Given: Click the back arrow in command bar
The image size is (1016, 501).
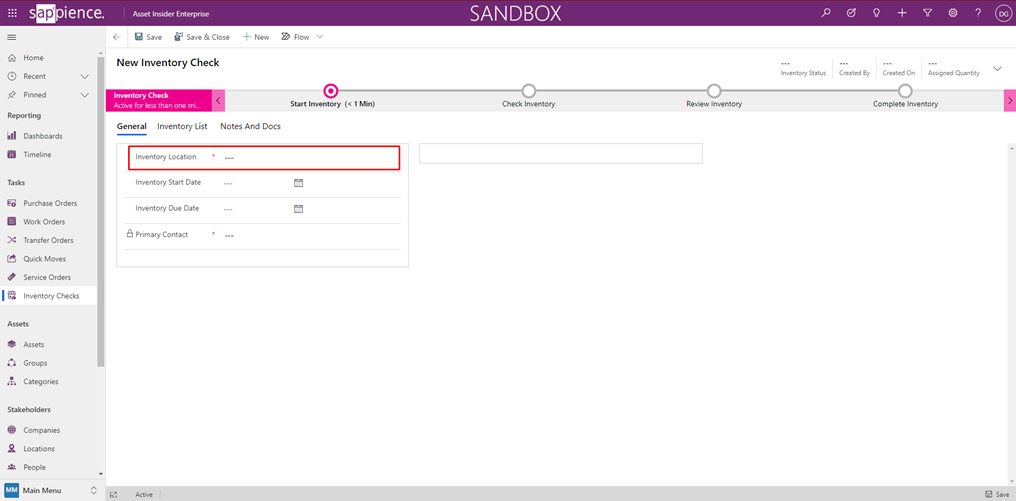Looking at the screenshot, I should [117, 37].
